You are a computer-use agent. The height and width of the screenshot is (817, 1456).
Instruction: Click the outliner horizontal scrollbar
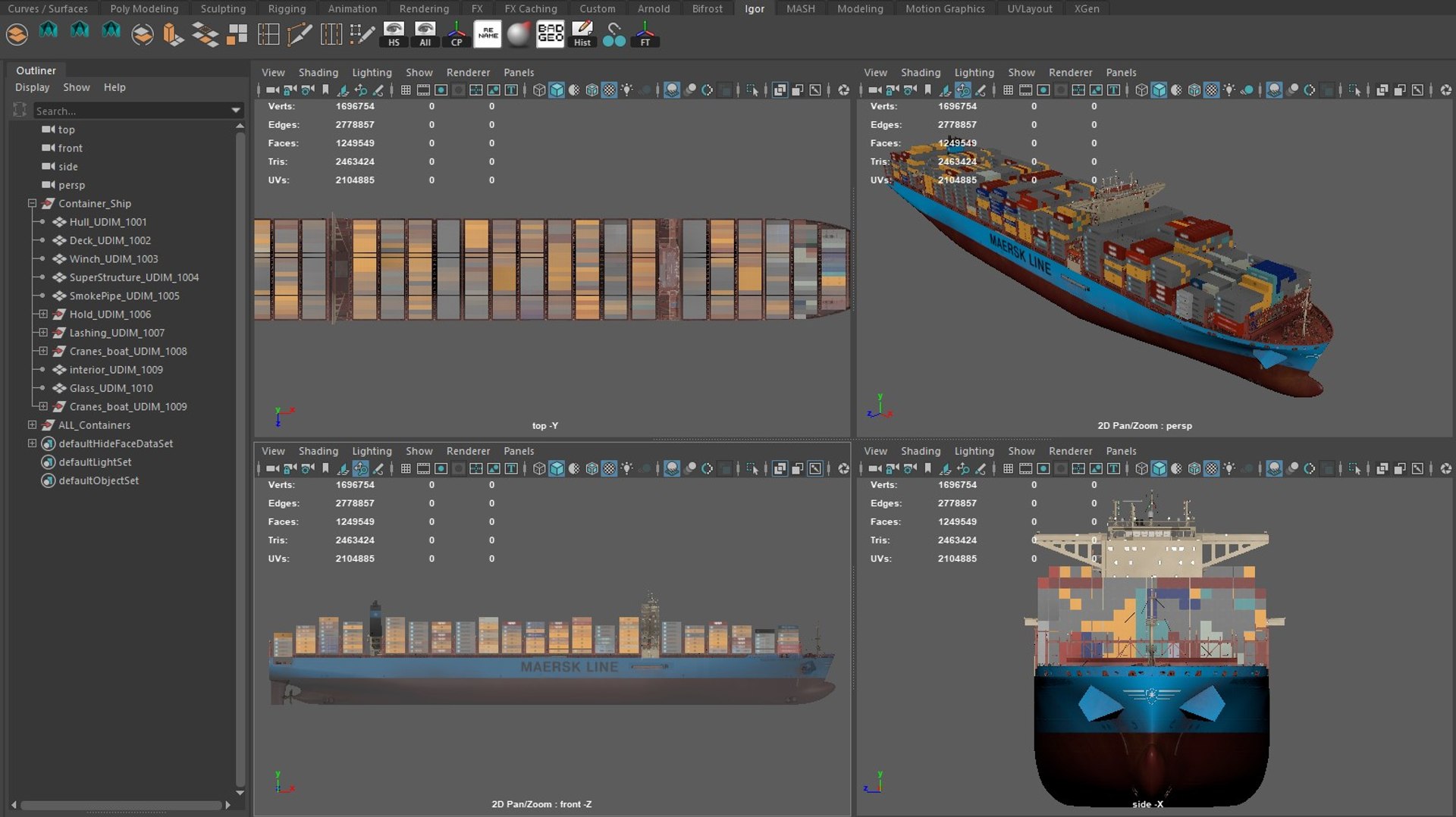click(x=120, y=805)
